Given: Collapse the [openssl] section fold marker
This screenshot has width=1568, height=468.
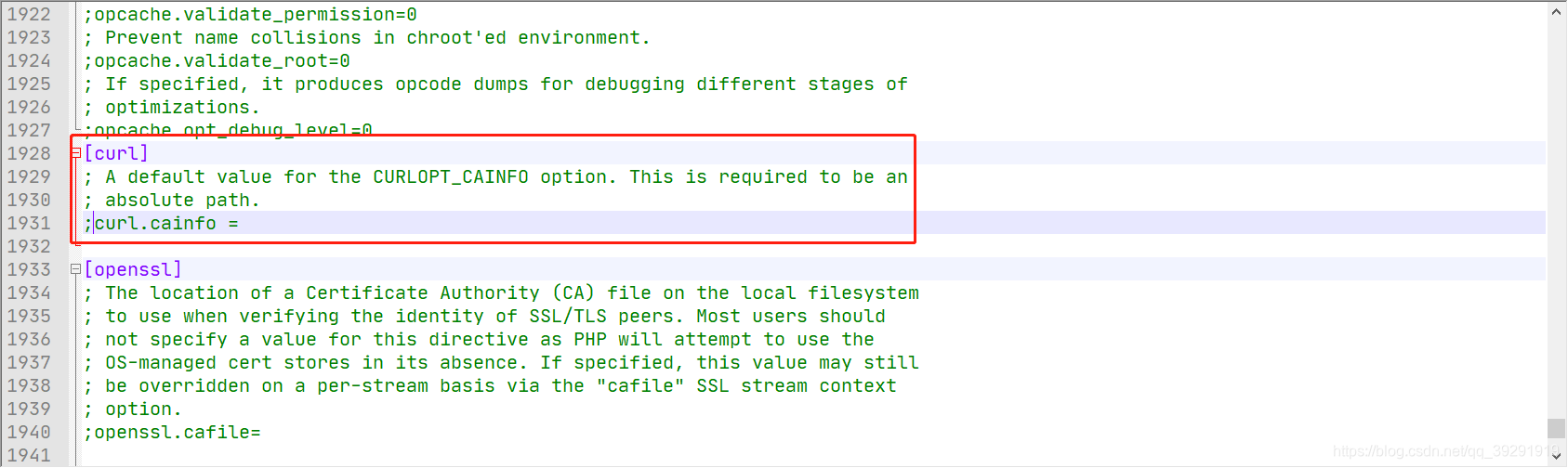Looking at the screenshot, I should (76, 269).
